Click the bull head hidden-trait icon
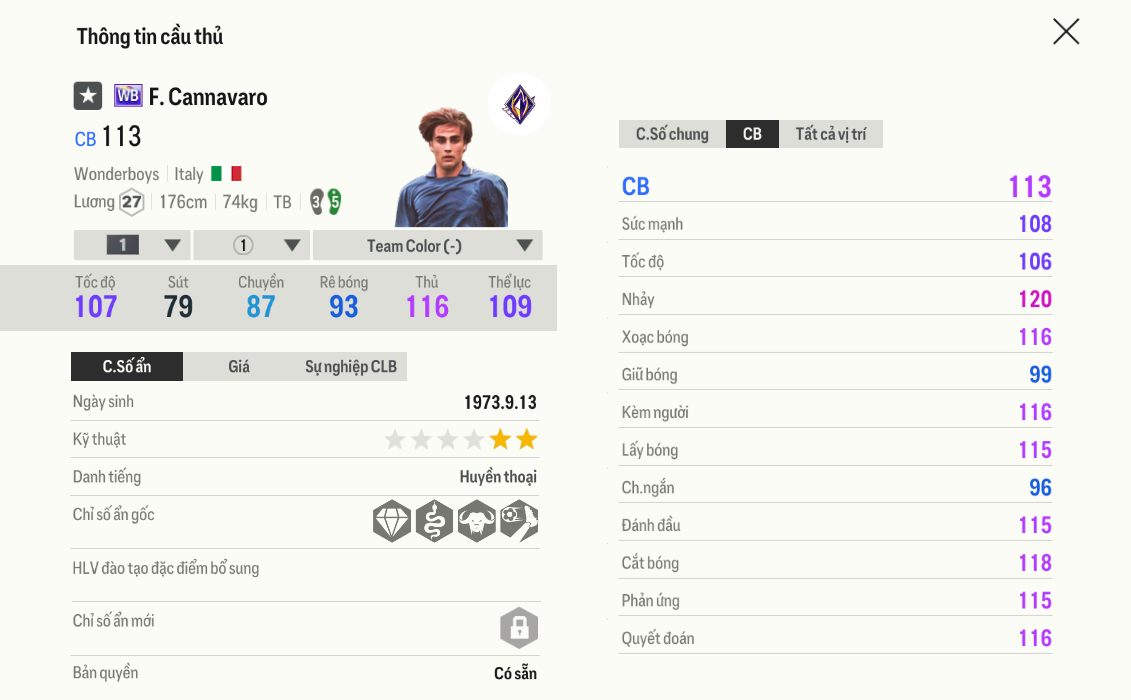 (477, 521)
